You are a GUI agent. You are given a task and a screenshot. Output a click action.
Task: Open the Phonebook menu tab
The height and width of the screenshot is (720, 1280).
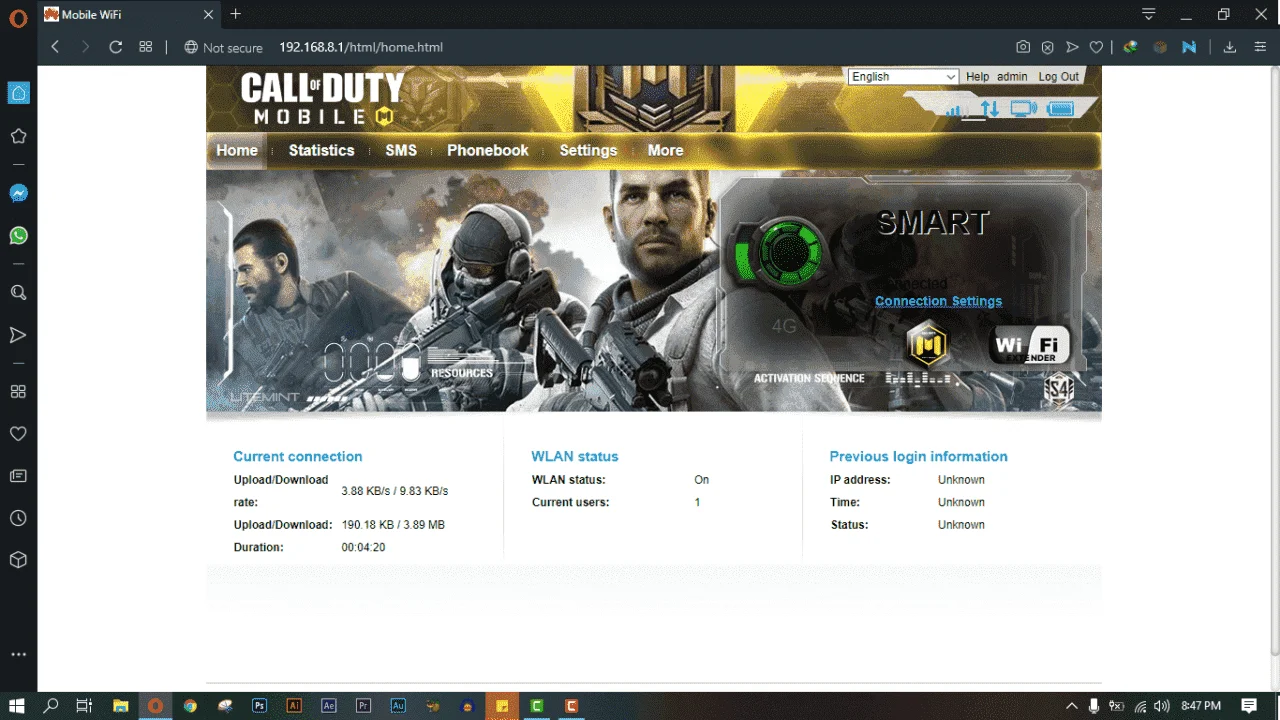pos(488,150)
